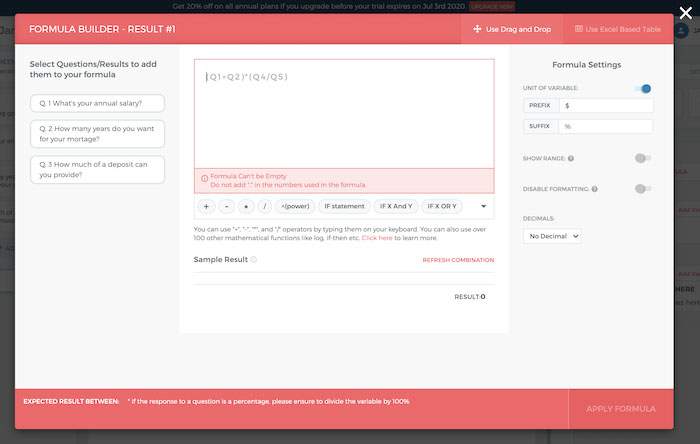Insert the IF X OR Y function
The width and height of the screenshot is (700, 444).
point(442,206)
